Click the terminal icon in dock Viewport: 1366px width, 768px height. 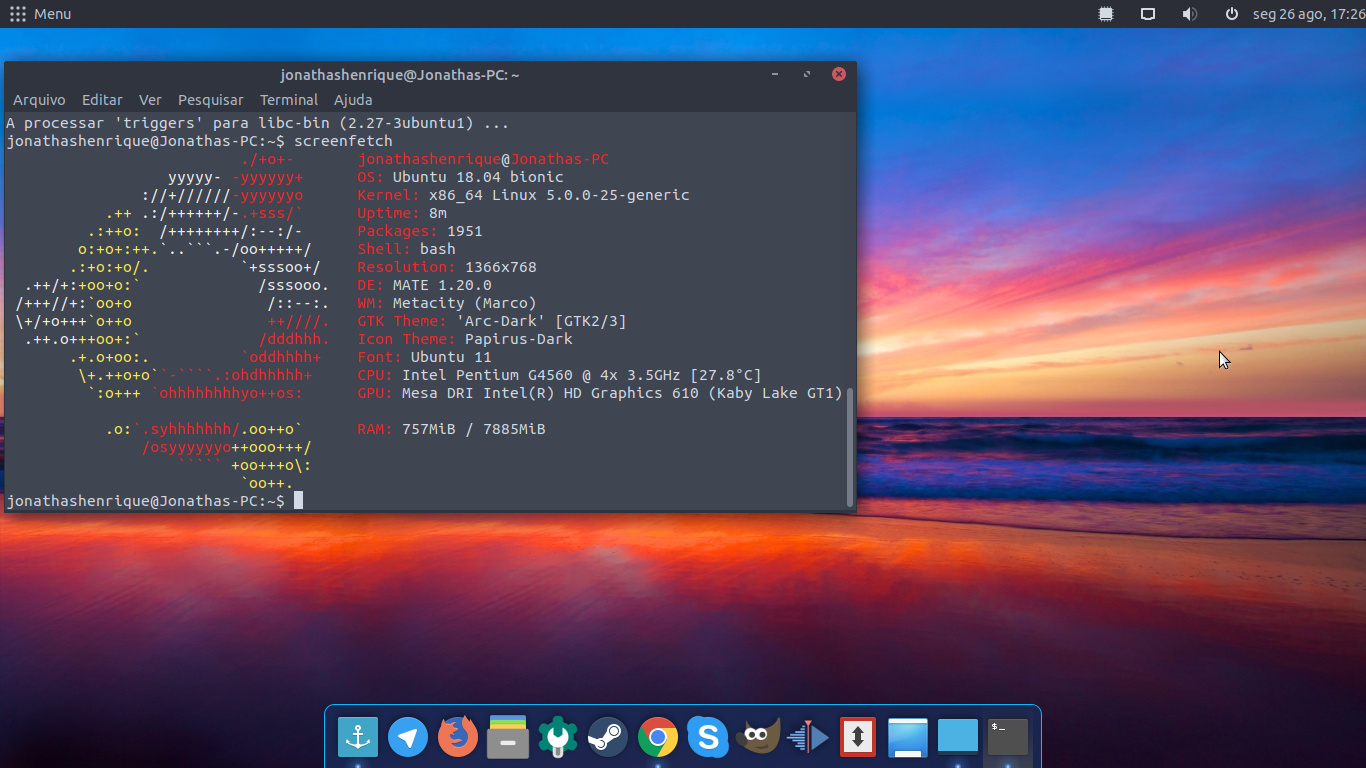coord(1007,738)
